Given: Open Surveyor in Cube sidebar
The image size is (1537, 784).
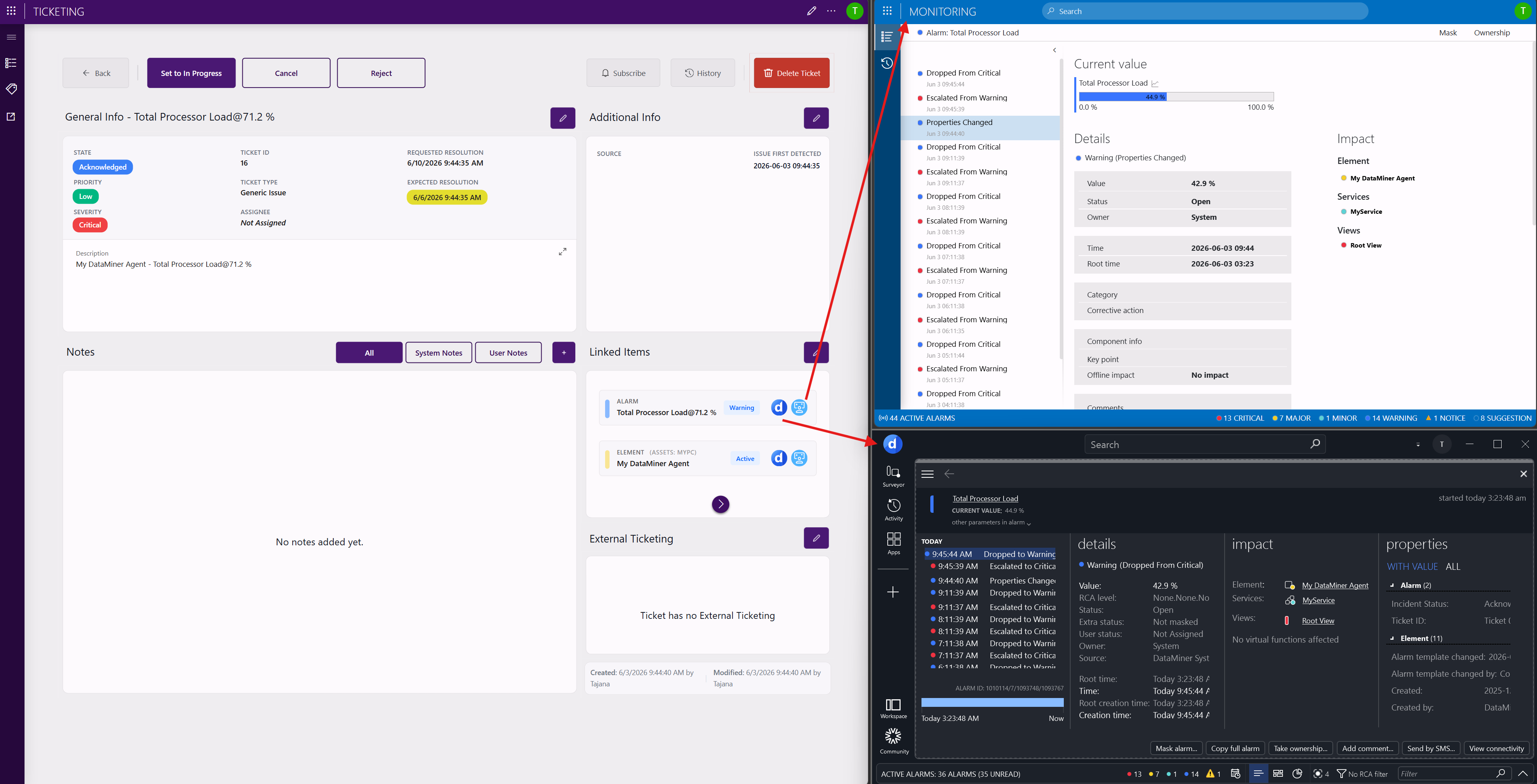Looking at the screenshot, I should 893,476.
